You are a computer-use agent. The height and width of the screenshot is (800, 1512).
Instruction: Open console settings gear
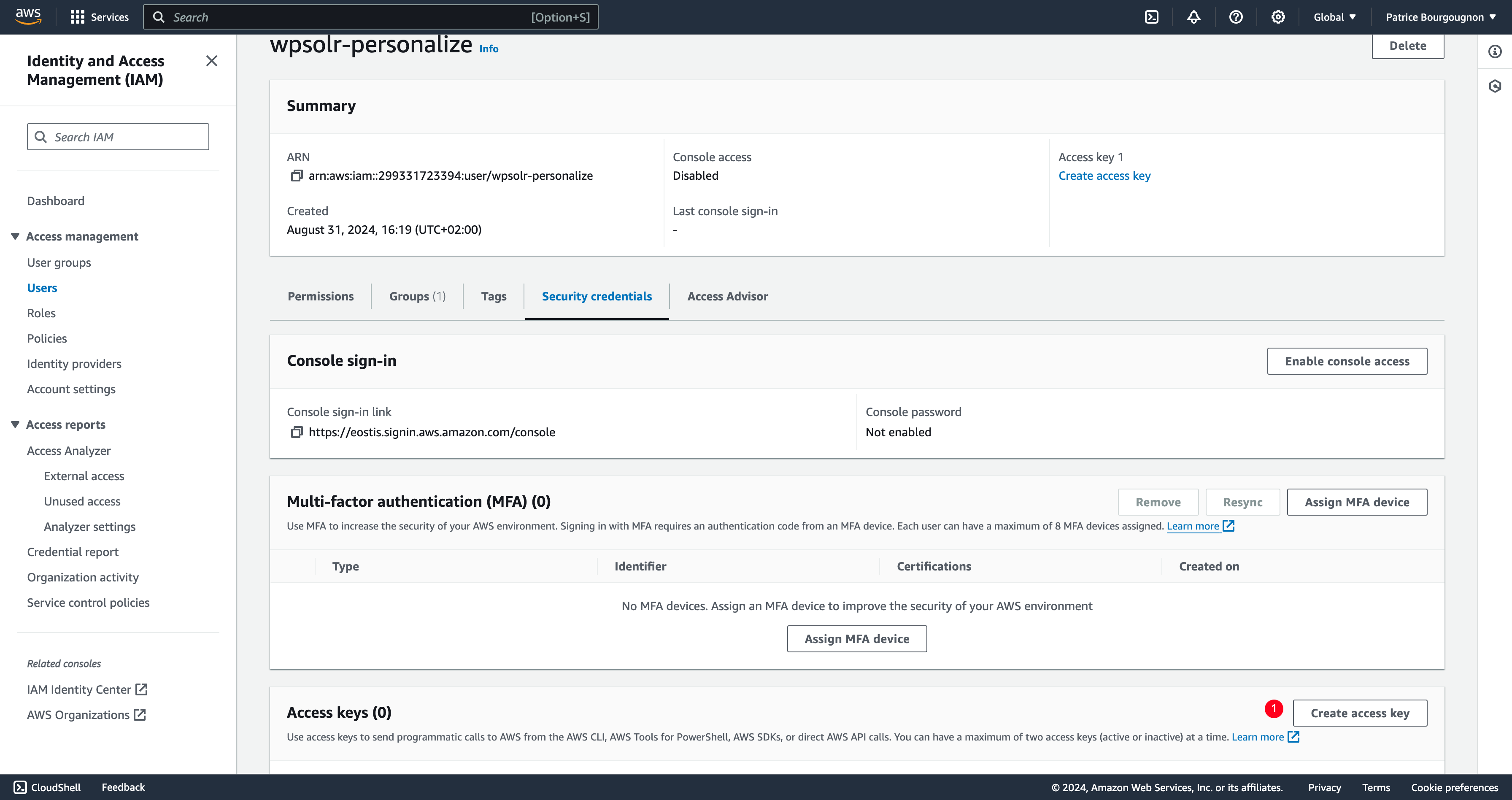point(1278,17)
